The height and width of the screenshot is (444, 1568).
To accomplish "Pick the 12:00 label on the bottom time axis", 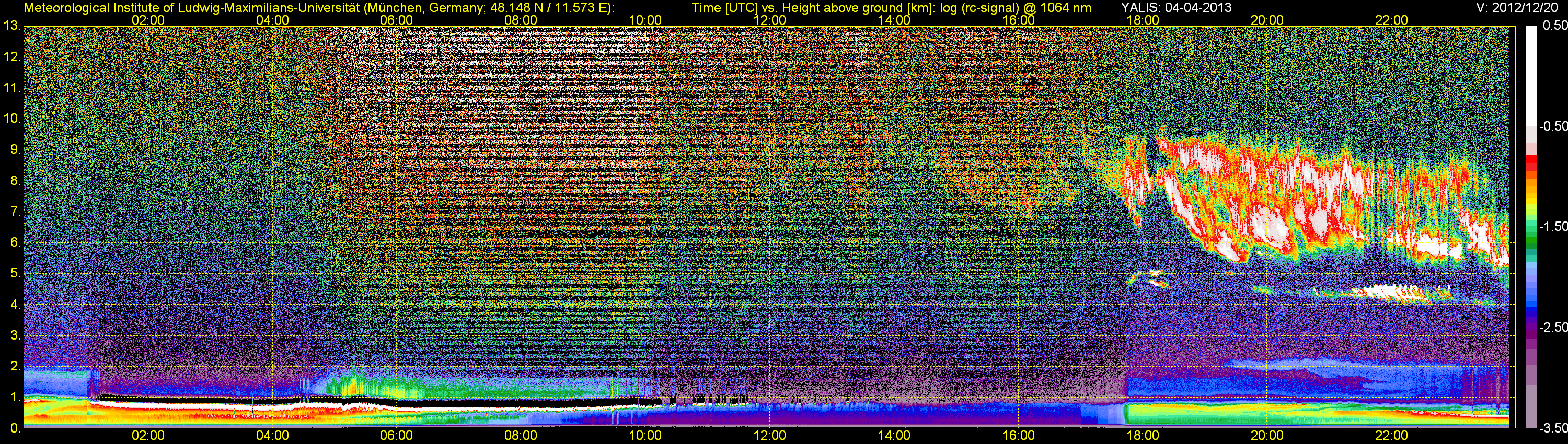I will coord(769,436).
